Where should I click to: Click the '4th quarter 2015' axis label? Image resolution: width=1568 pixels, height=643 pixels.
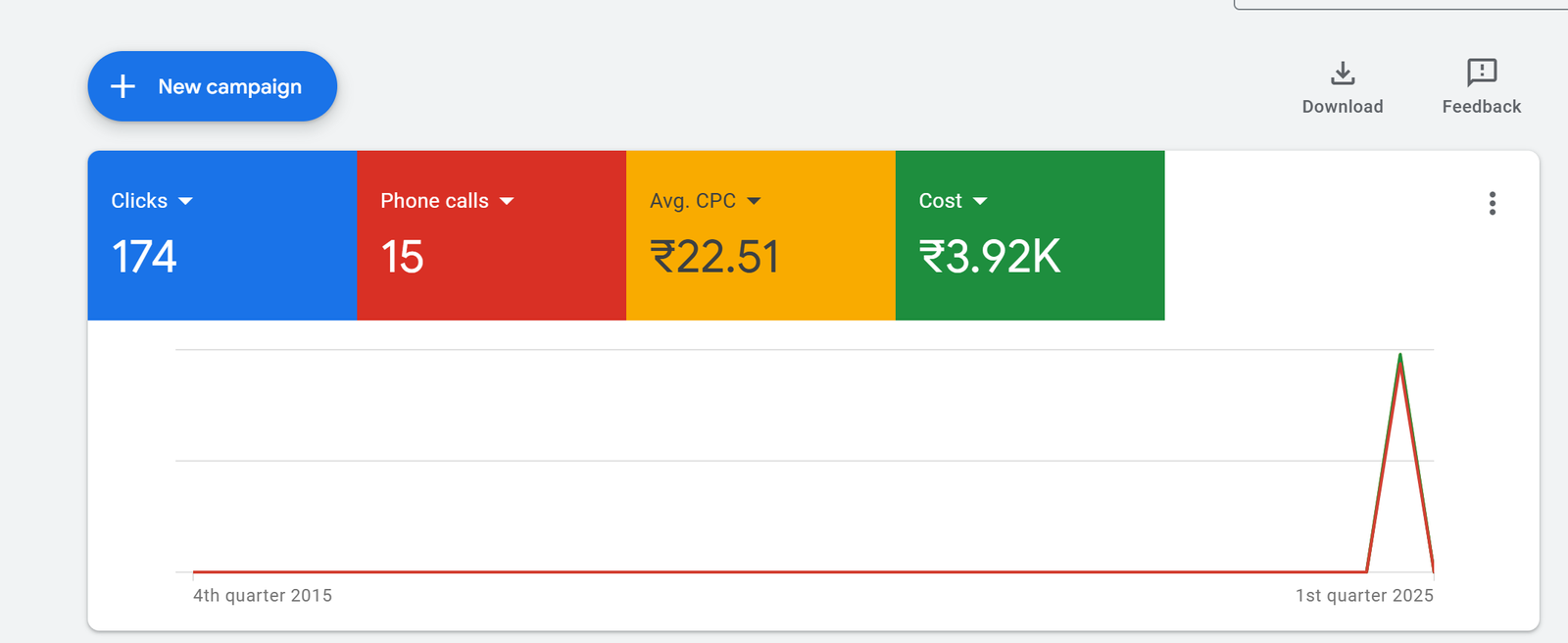263,595
